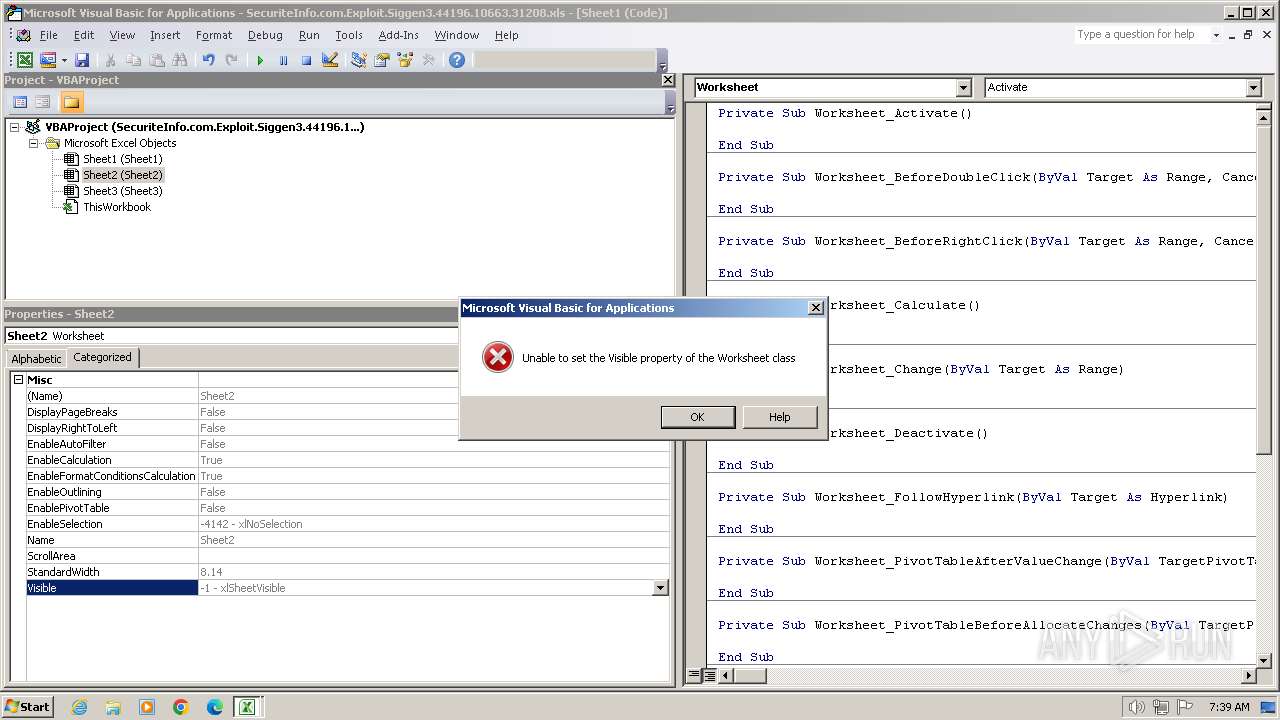Click View Object icon in Project panel

pos(43,102)
